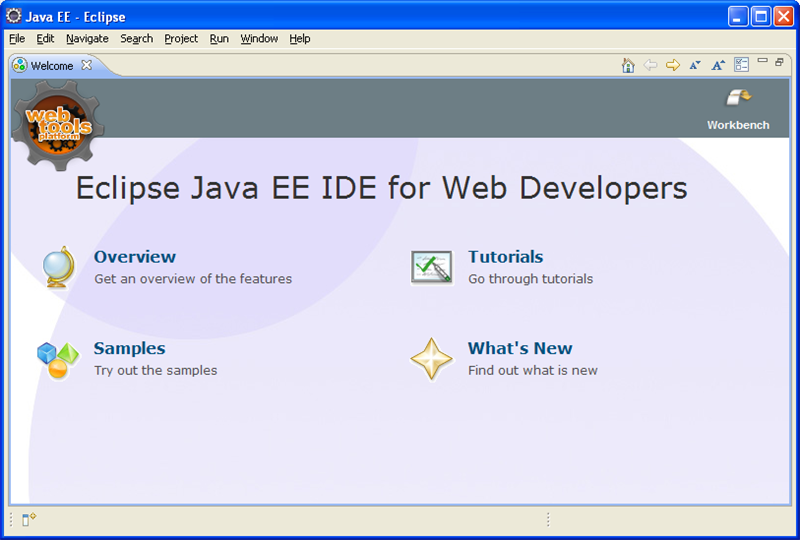Click the Samples shapes icon
The image size is (800, 540).
[x=58, y=361]
